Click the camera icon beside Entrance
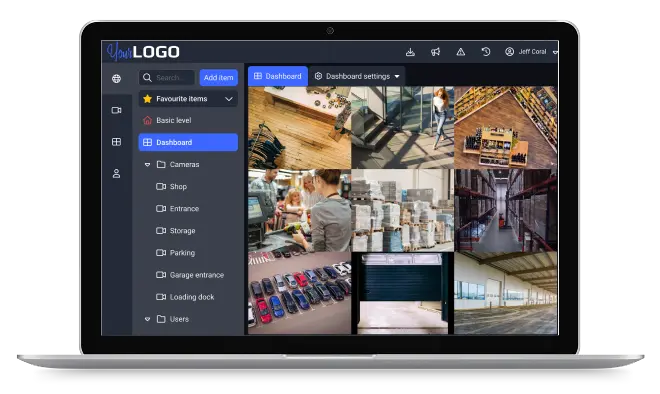The width and height of the screenshot is (660, 394). pyautogui.click(x=161, y=208)
